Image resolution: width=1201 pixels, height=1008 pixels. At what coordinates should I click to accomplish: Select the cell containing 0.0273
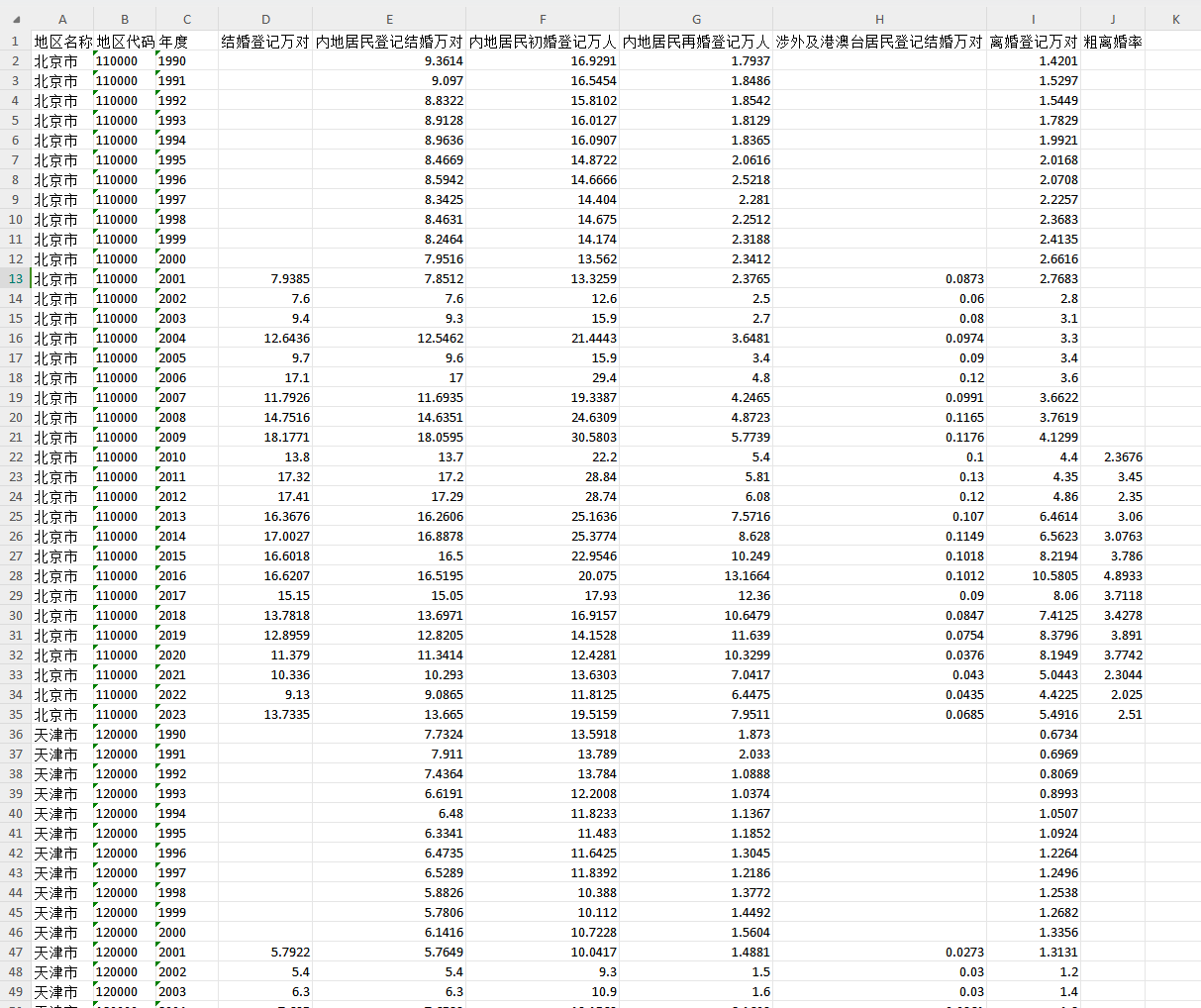tap(879, 952)
